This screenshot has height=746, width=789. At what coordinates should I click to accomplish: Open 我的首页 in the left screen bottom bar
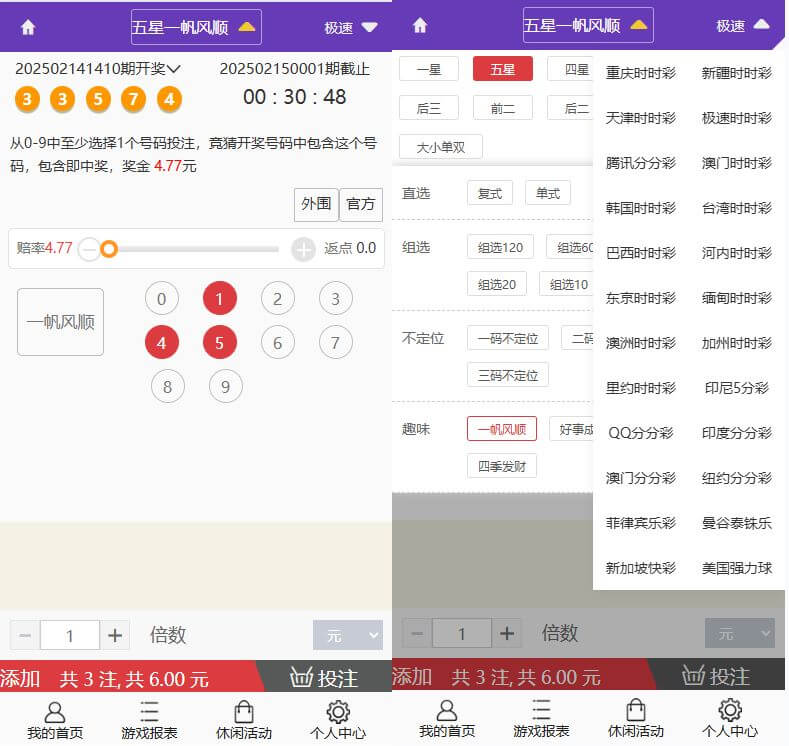(55, 720)
